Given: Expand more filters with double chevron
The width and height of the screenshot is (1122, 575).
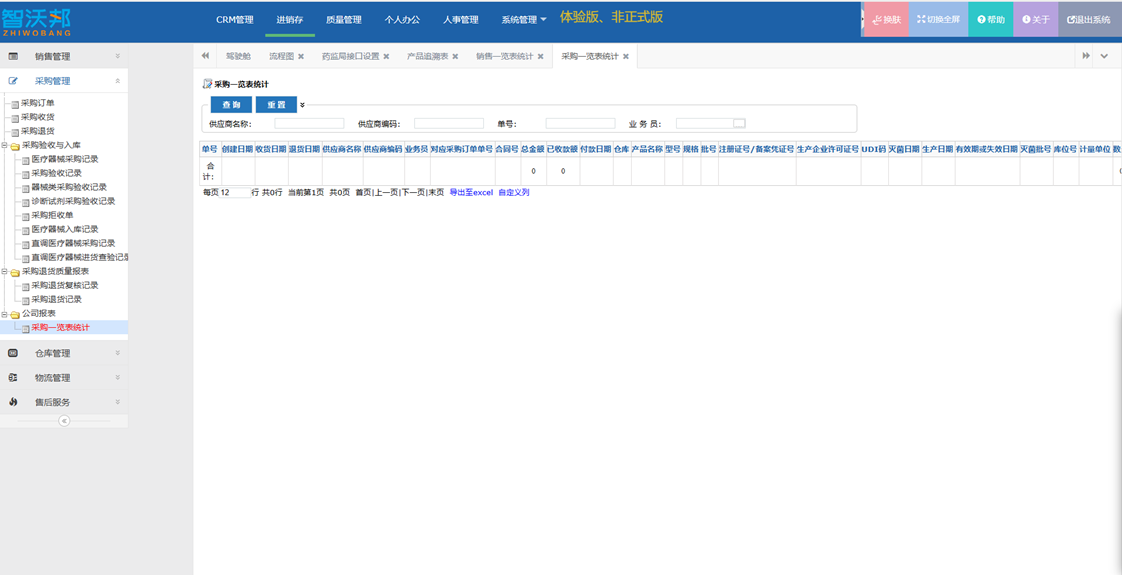Looking at the screenshot, I should point(303,104).
